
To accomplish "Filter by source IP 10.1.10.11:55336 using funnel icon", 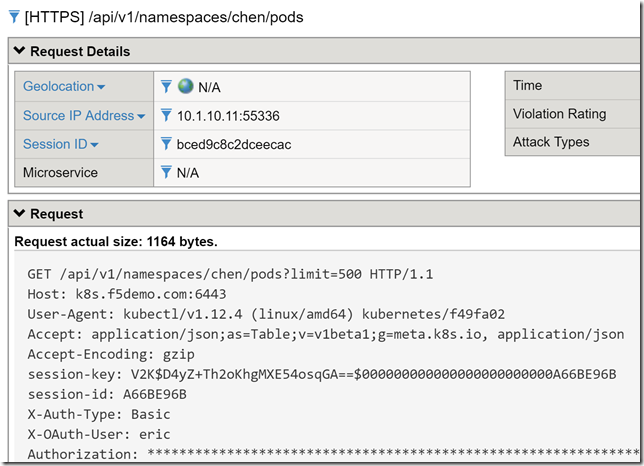I will 167,116.
